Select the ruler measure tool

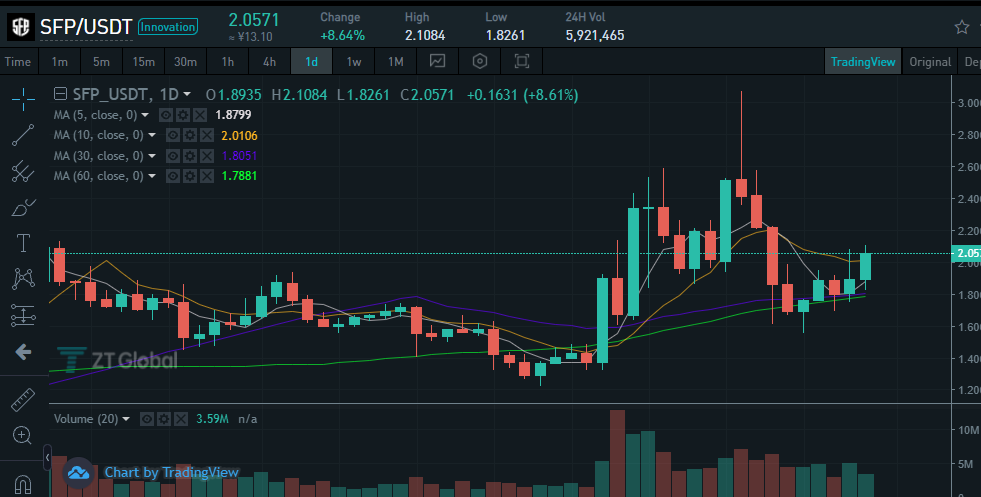(x=23, y=399)
